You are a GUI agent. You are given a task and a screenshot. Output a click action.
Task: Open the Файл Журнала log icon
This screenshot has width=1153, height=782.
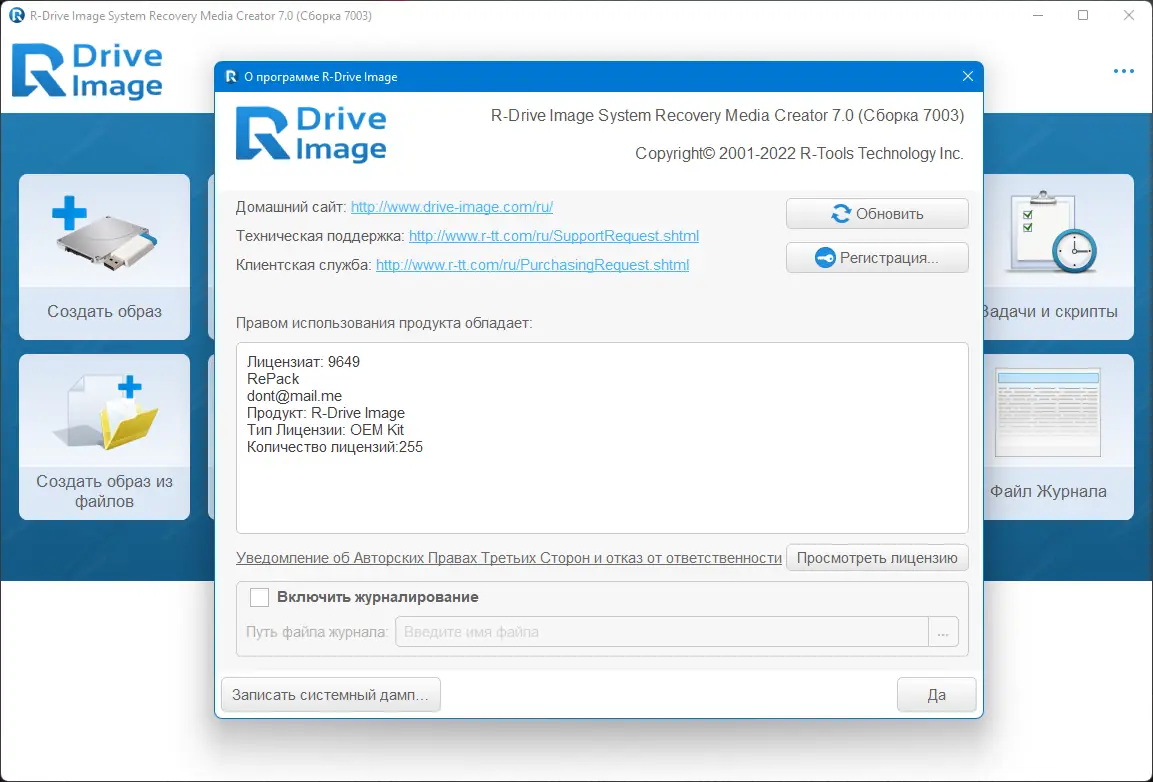[x=1047, y=413]
